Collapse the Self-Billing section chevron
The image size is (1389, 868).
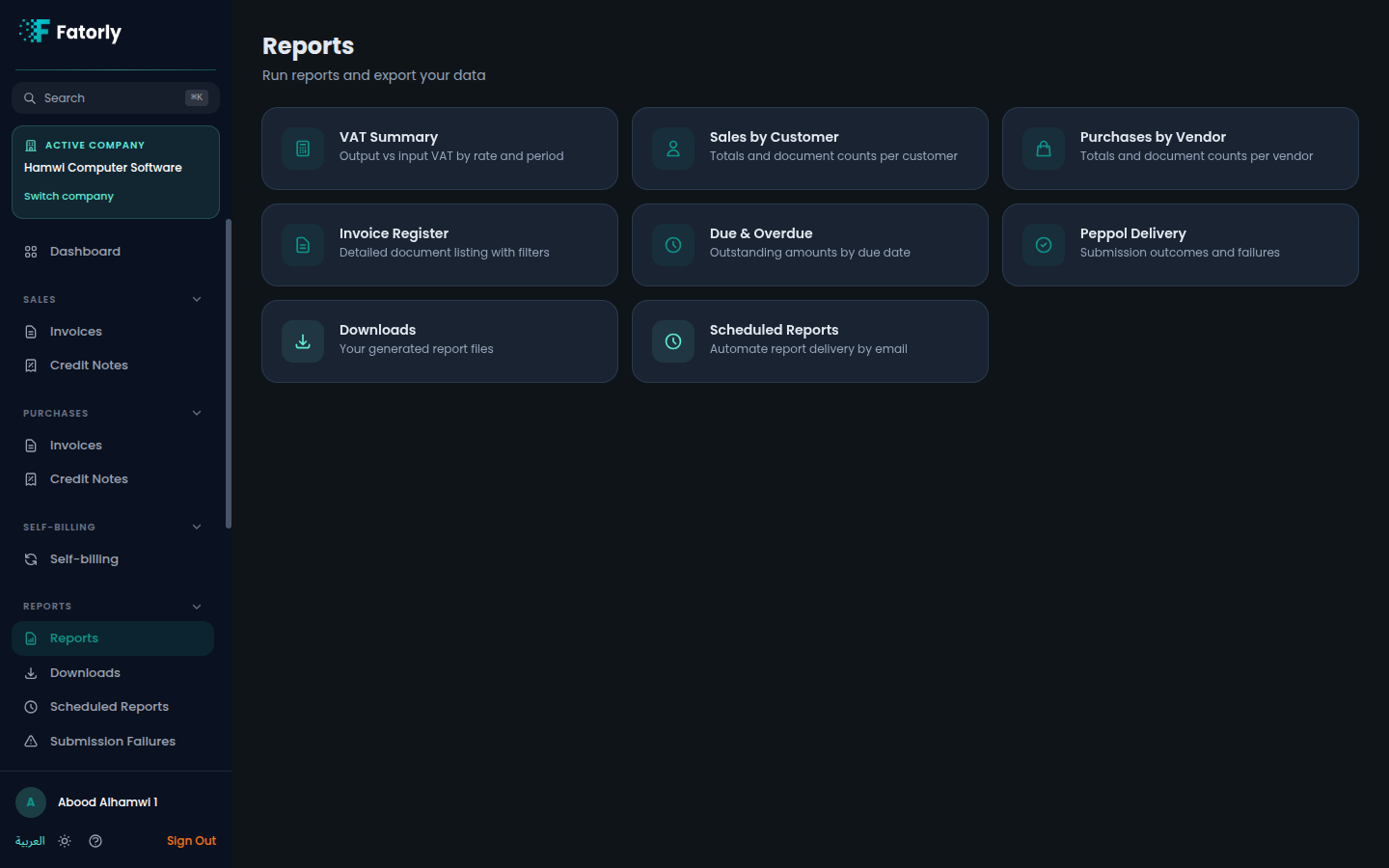pos(197,528)
